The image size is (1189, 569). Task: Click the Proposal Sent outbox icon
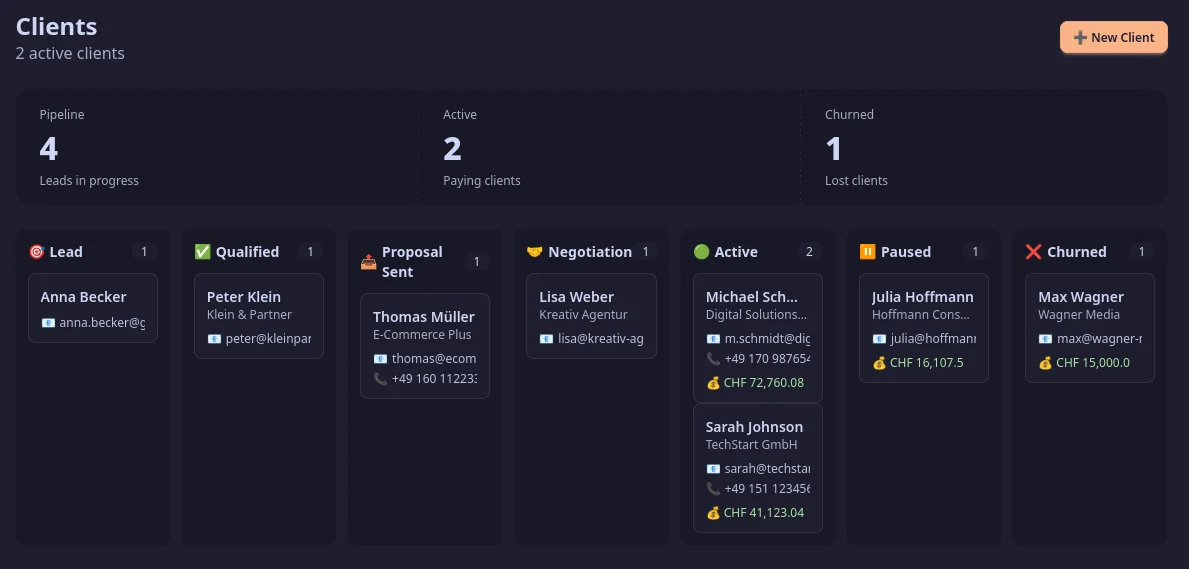369,262
